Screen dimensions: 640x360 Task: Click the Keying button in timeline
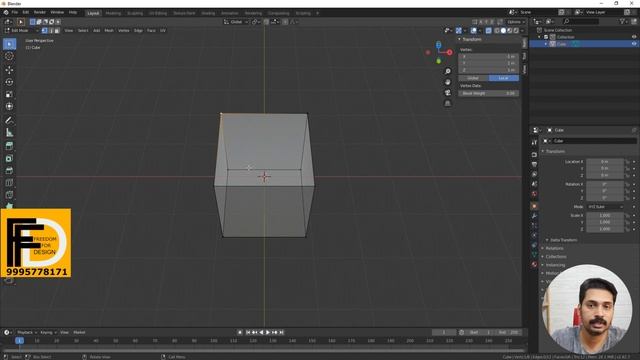pyautogui.click(x=48, y=333)
